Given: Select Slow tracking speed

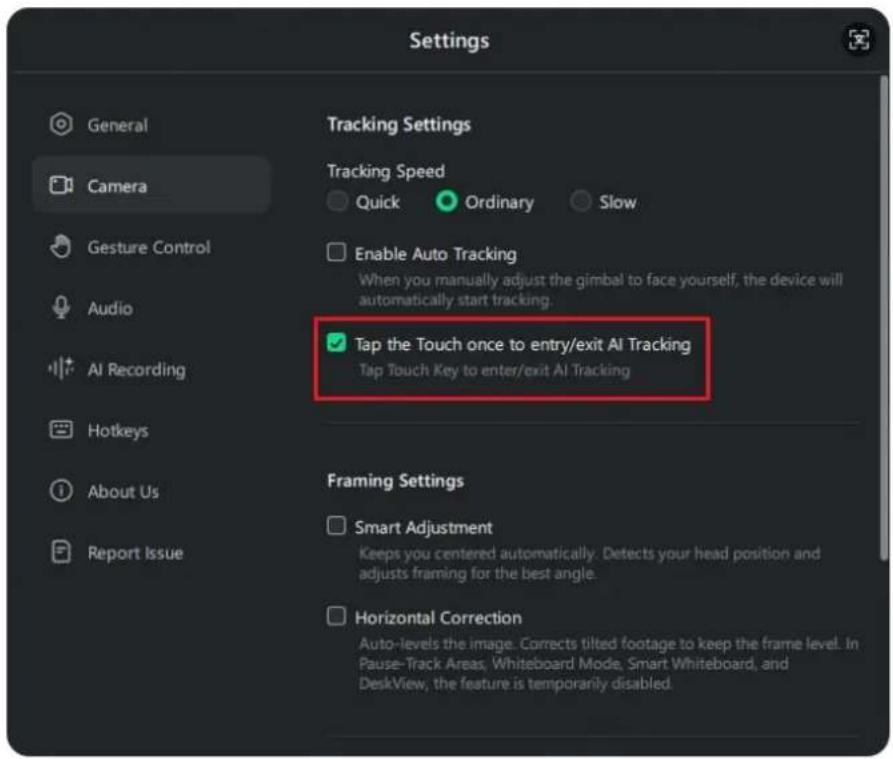Looking at the screenshot, I should 580,201.
